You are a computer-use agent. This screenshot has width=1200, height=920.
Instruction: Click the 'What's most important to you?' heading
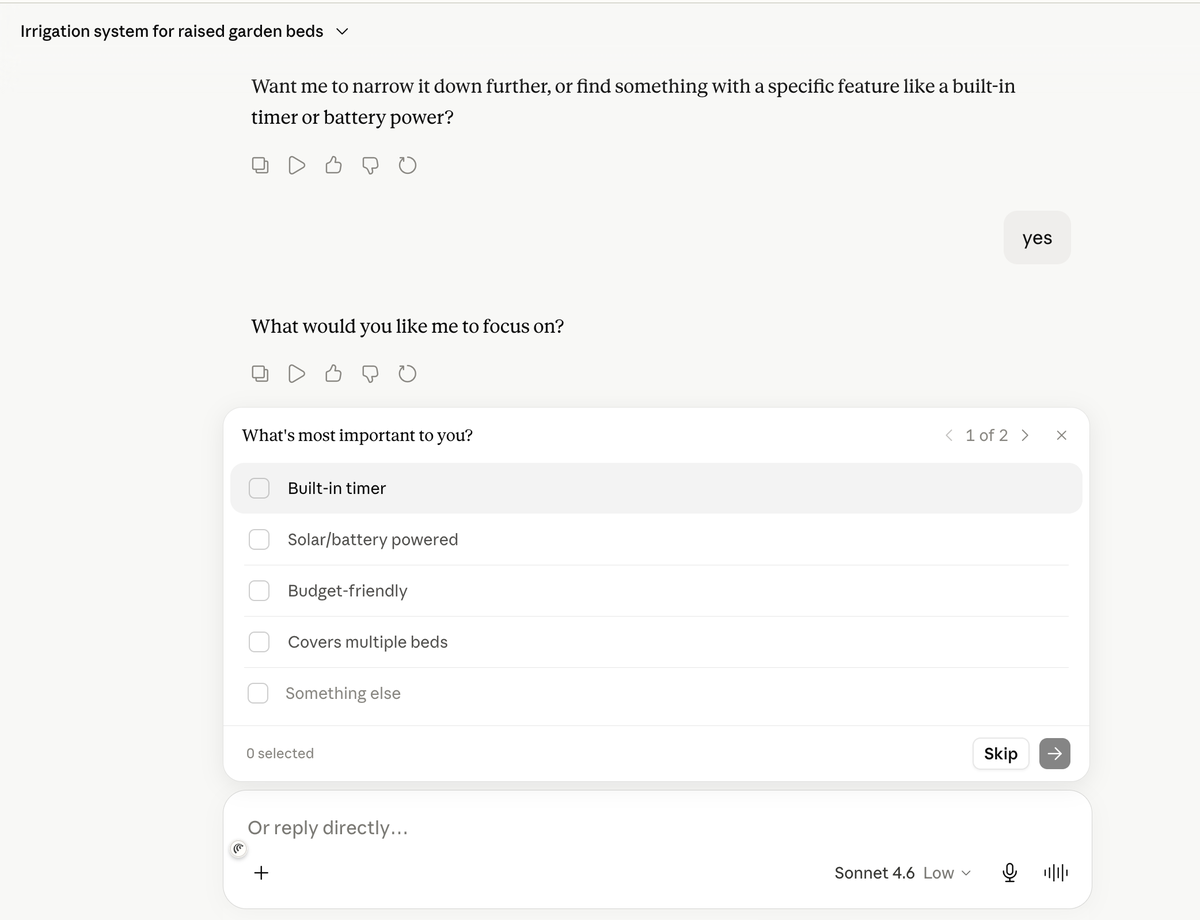coord(357,435)
